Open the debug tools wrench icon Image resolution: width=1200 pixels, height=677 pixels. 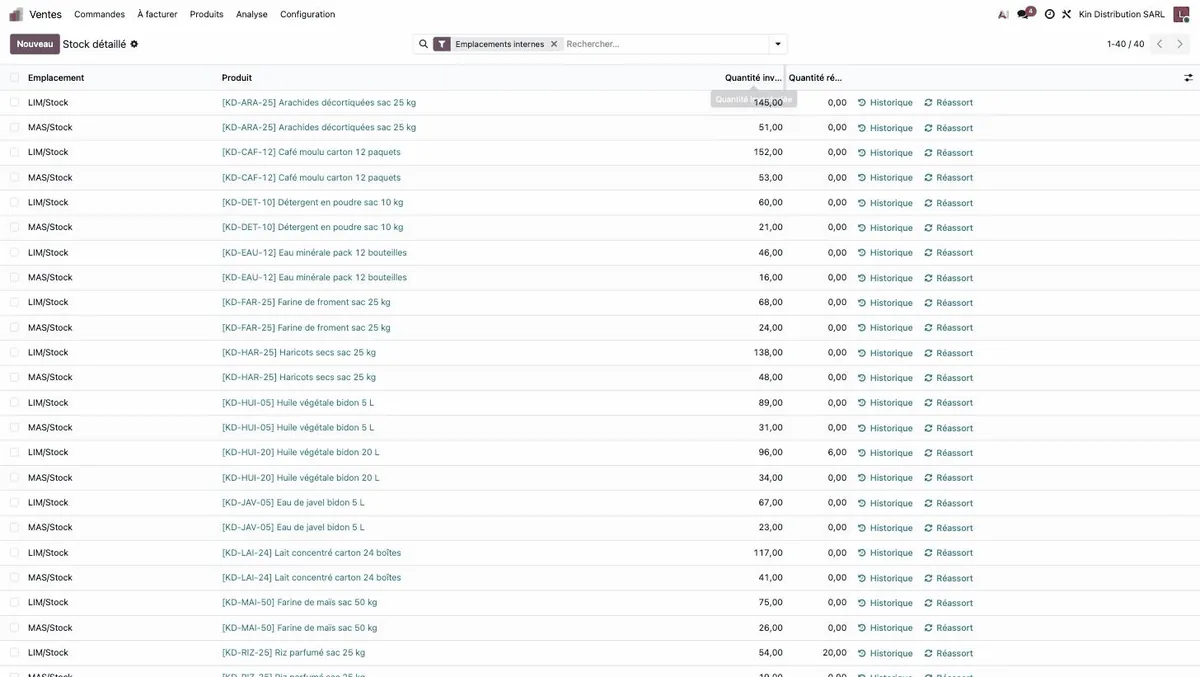tap(1066, 14)
